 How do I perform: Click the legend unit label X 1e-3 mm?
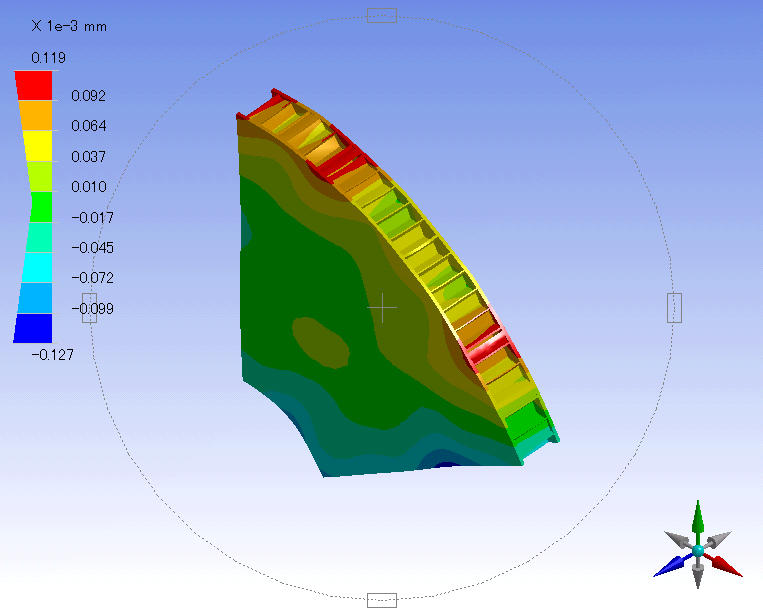point(69,26)
